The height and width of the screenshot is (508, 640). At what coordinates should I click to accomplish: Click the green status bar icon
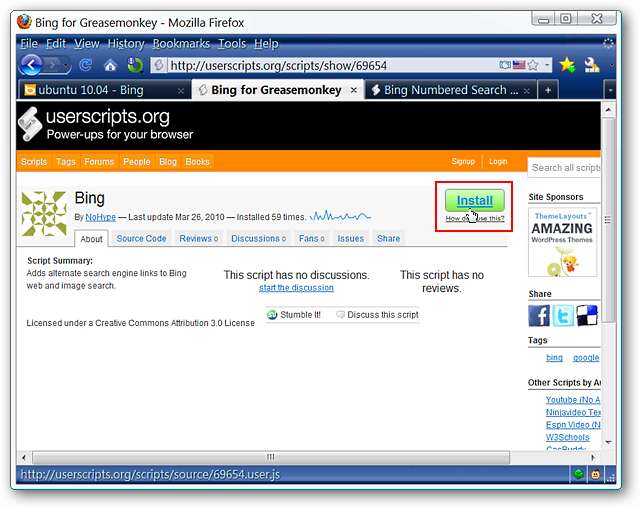tap(578, 474)
